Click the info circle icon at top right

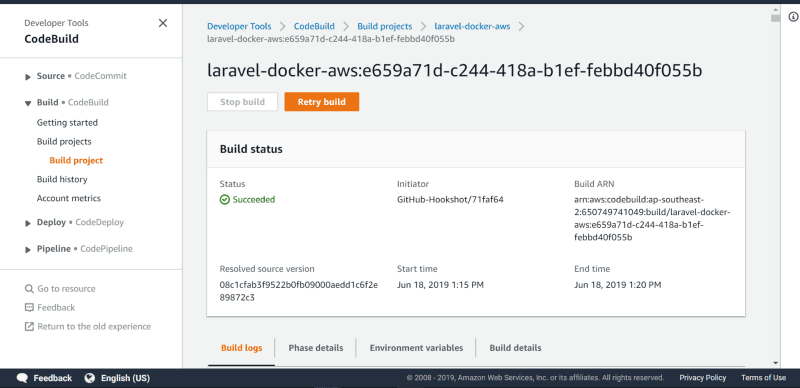(793, 17)
